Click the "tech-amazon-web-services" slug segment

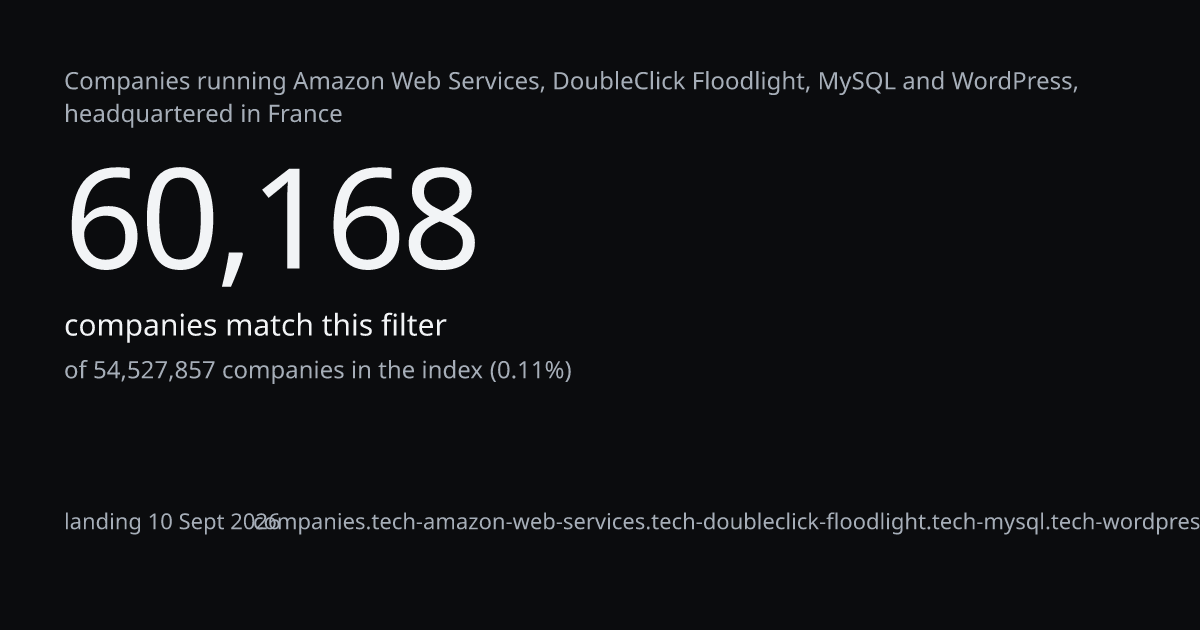(508, 522)
